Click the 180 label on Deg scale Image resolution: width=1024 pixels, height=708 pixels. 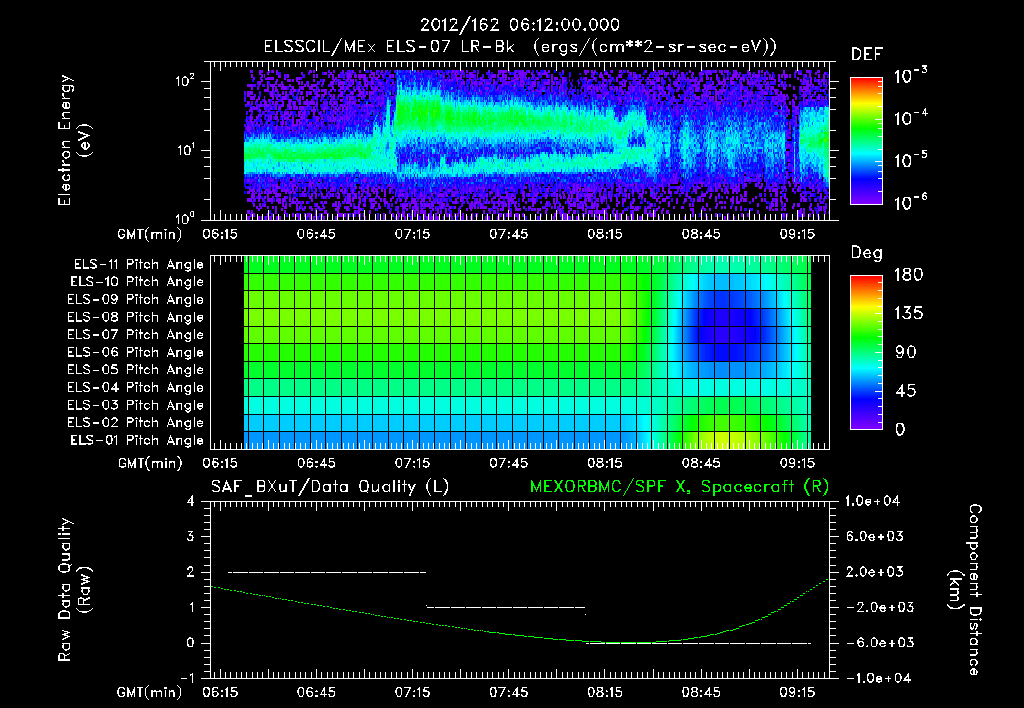point(908,275)
